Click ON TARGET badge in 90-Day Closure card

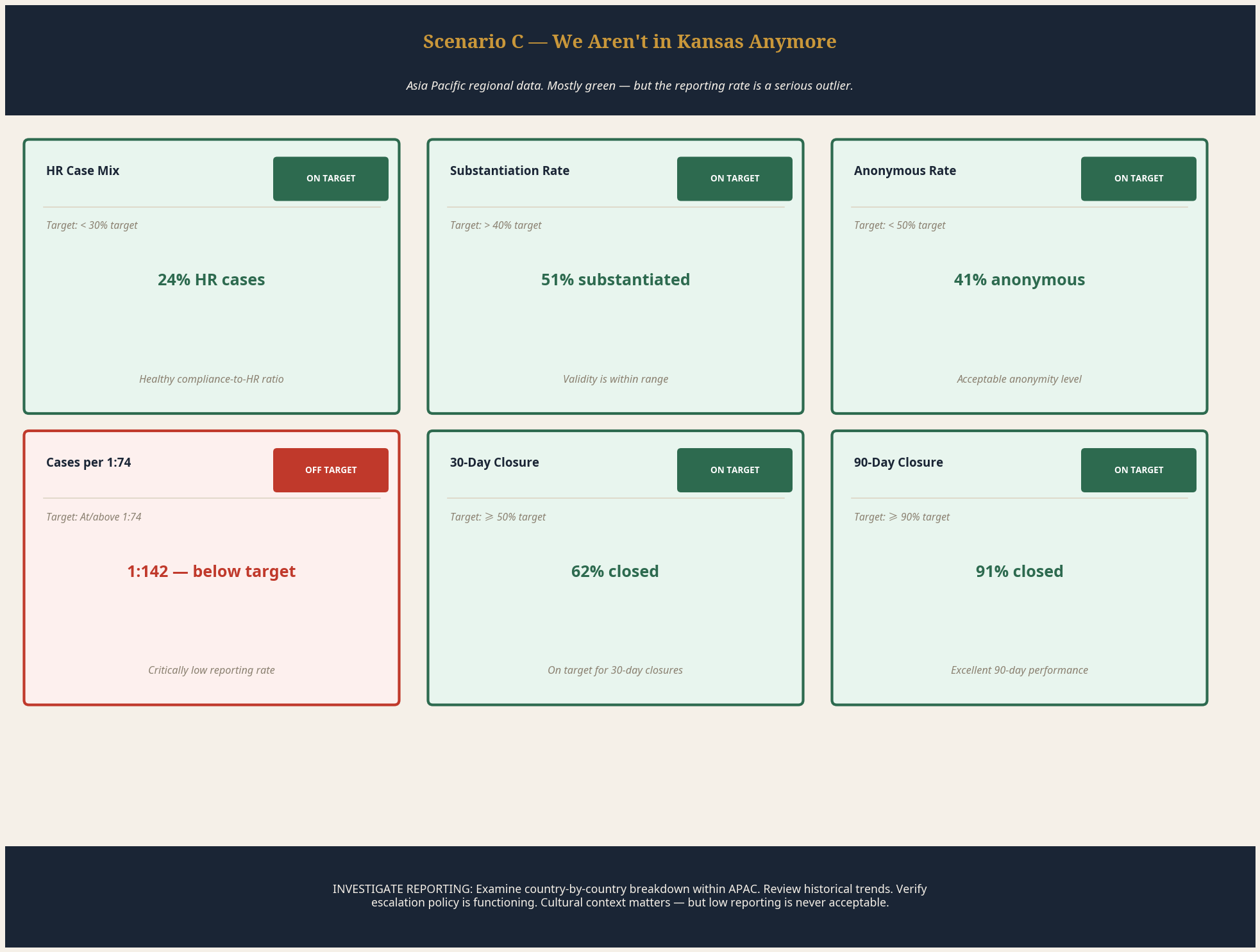click(1139, 470)
